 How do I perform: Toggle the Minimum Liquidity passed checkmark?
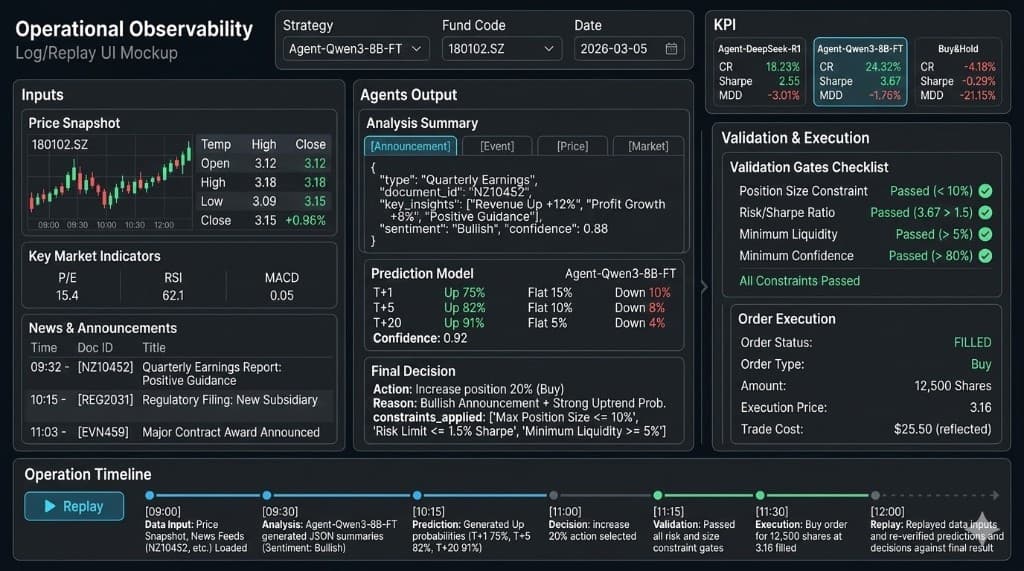click(x=985, y=235)
